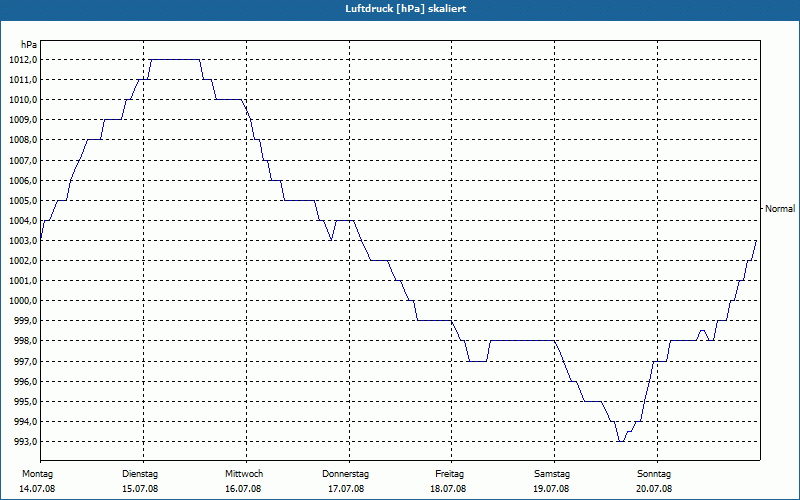800x500 pixels.
Task: Click the 998,0 axis value
Action: coord(26,341)
